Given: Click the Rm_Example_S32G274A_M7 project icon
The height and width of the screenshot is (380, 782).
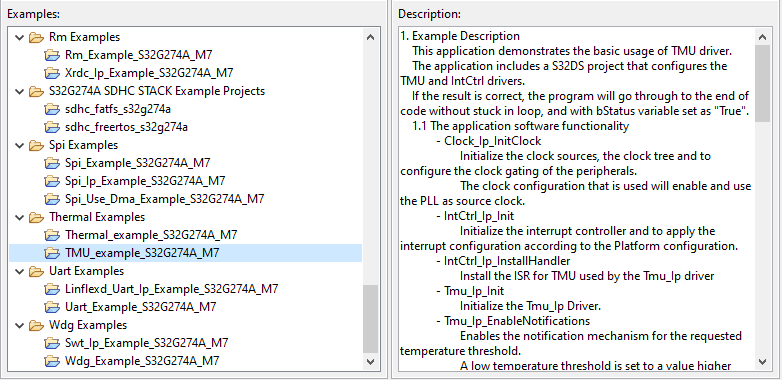Looking at the screenshot, I should click(x=52, y=55).
